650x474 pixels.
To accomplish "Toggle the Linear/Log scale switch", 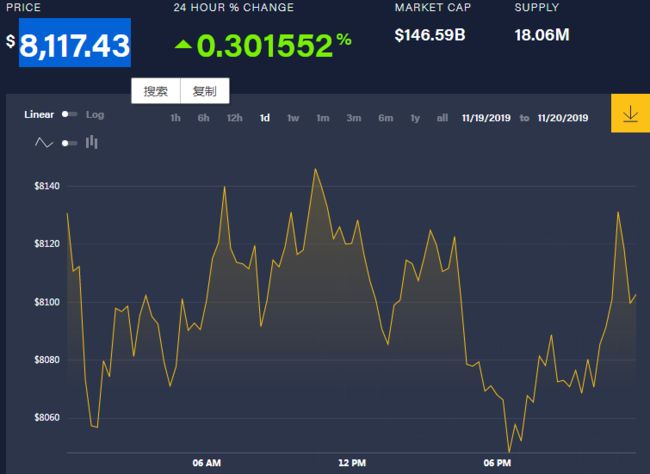I will point(69,114).
